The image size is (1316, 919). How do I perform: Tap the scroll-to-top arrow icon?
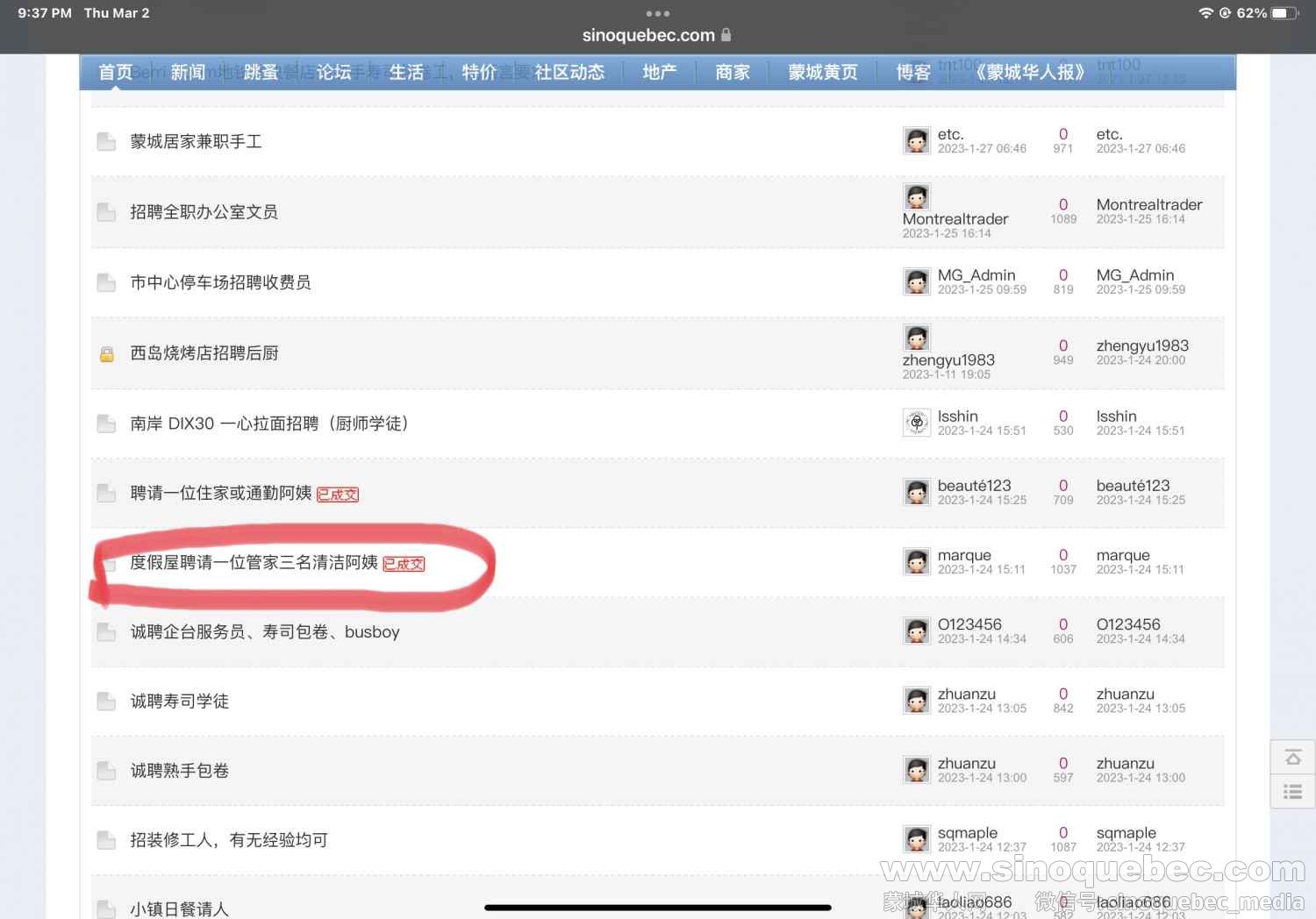tap(1292, 758)
